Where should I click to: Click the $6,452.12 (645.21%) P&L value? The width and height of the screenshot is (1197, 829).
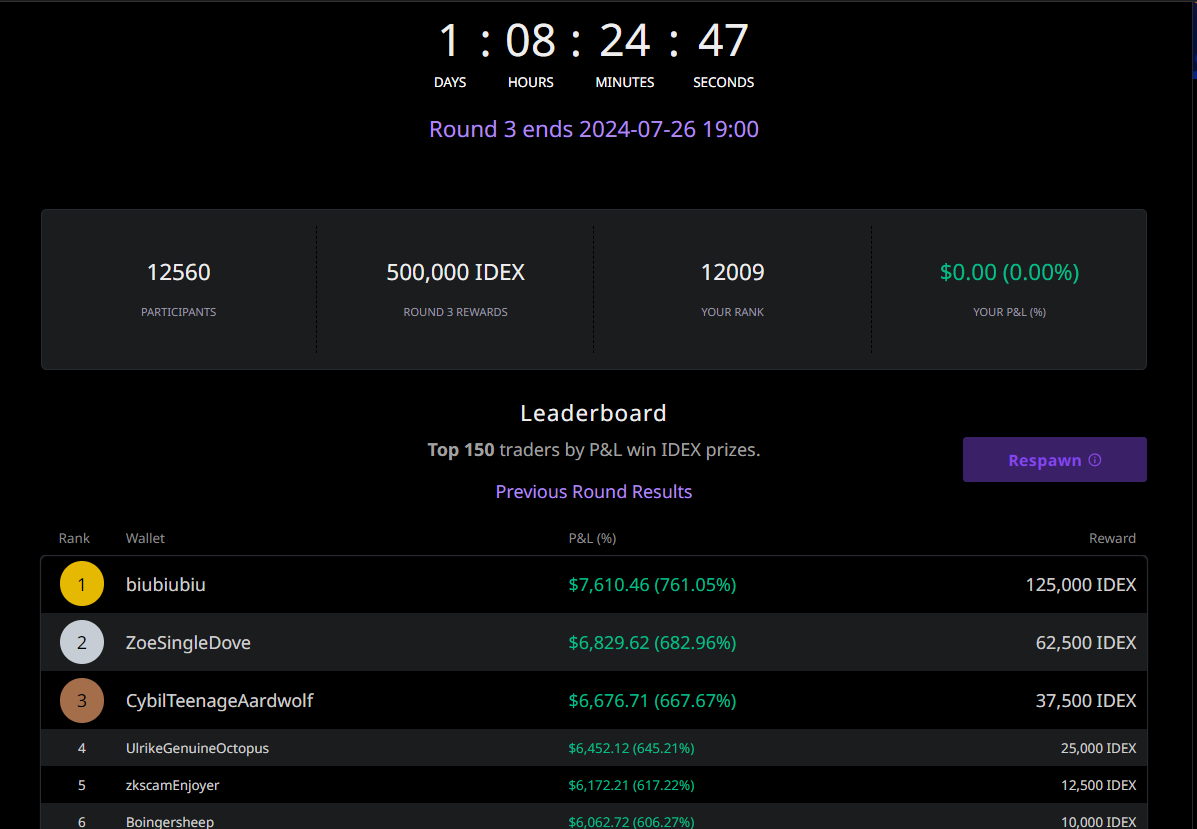pos(631,748)
